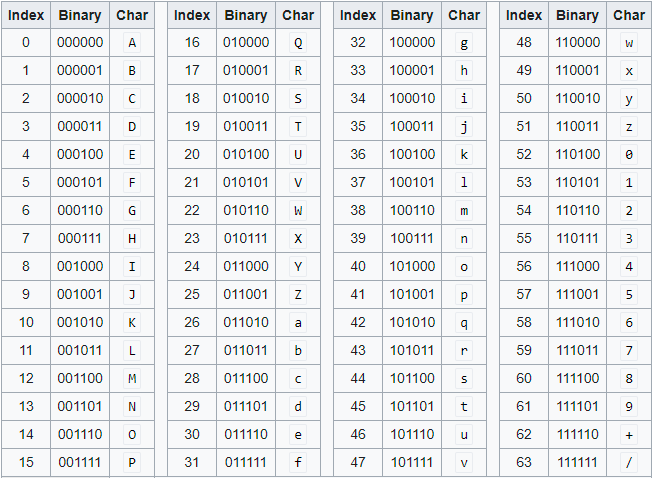This screenshot has height=478, width=653.
Task: Select binary value 001000
Action: (x=80, y=266)
